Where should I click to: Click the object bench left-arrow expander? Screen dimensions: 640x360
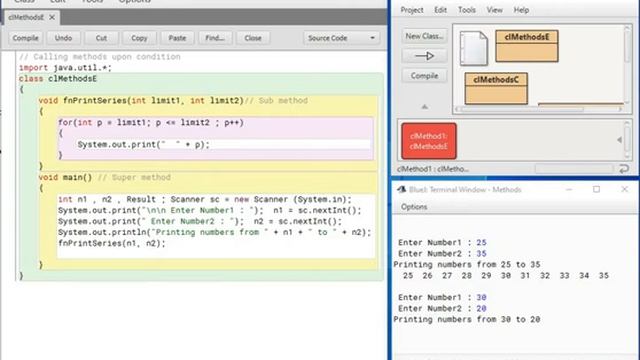pyautogui.click(x=619, y=140)
